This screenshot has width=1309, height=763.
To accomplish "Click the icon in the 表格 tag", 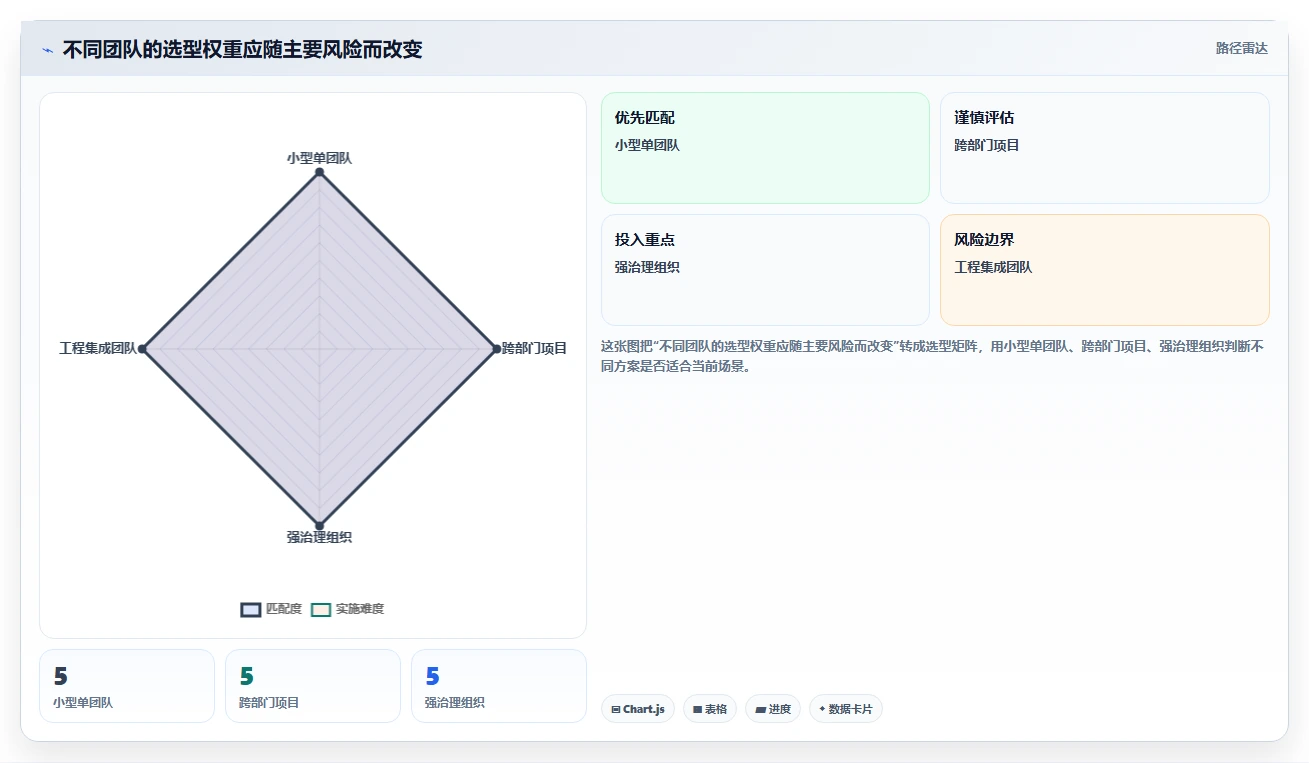I will [x=697, y=709].
